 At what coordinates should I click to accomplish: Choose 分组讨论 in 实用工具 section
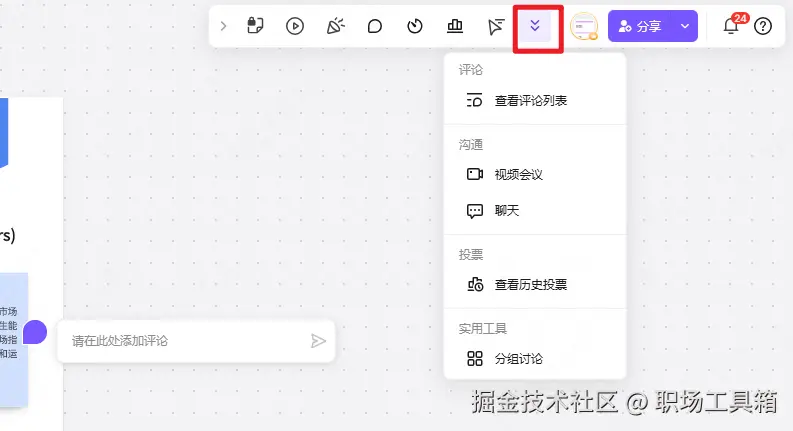click(x=535, y=359)
